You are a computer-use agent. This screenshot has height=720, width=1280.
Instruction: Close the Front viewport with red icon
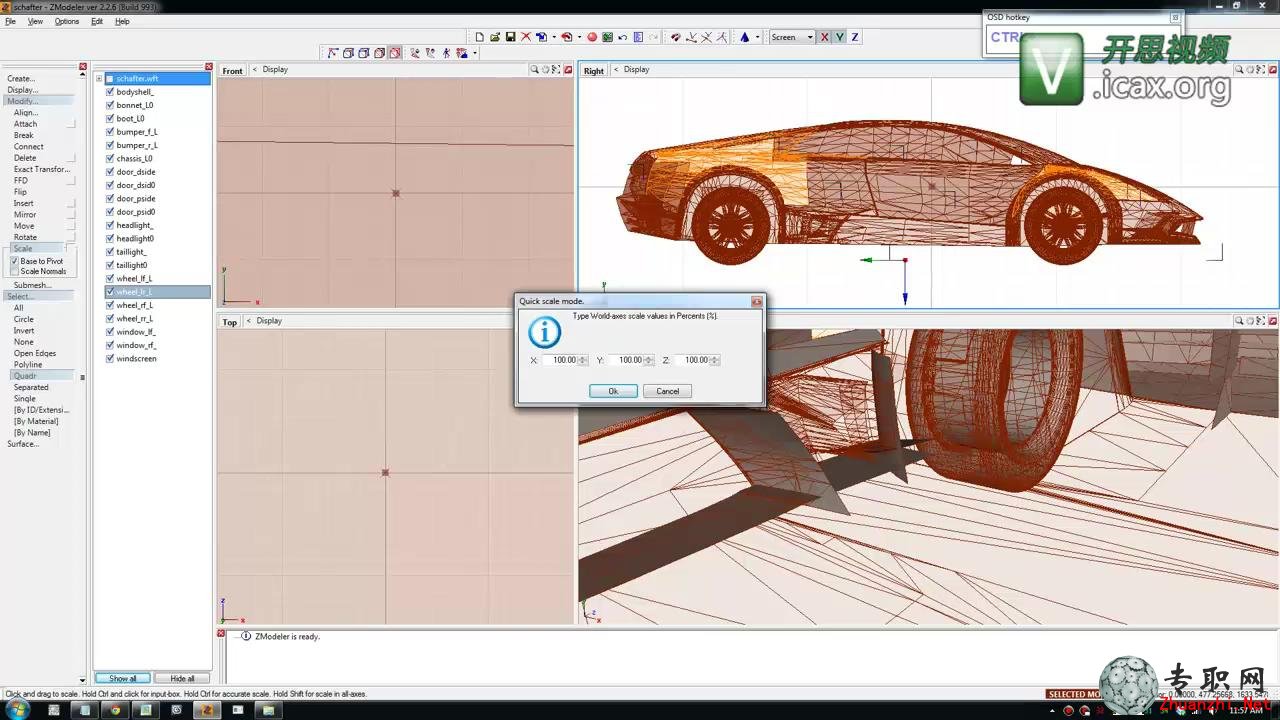(569, 70)
